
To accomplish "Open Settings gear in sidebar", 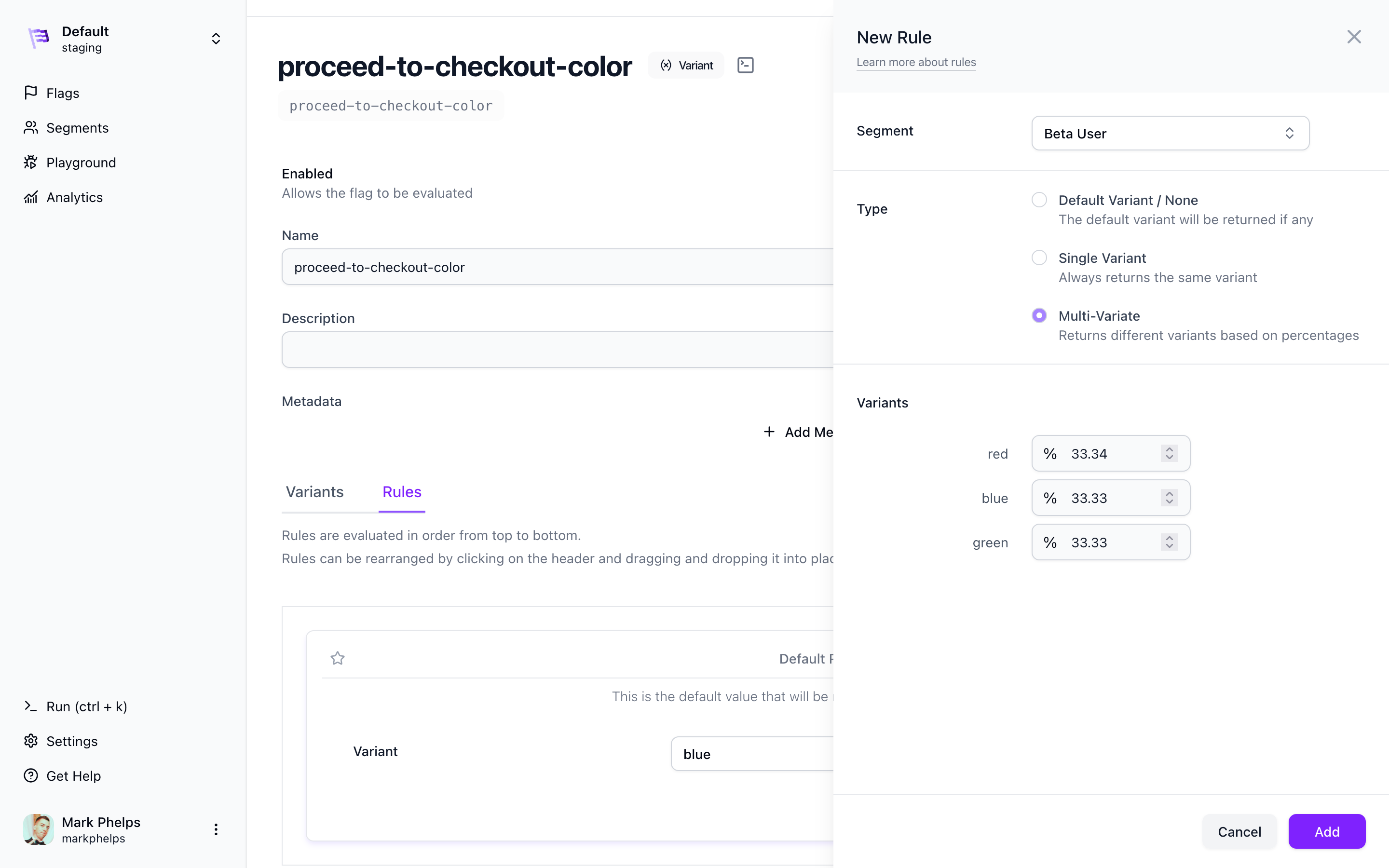I will click(x=30, y=741).
